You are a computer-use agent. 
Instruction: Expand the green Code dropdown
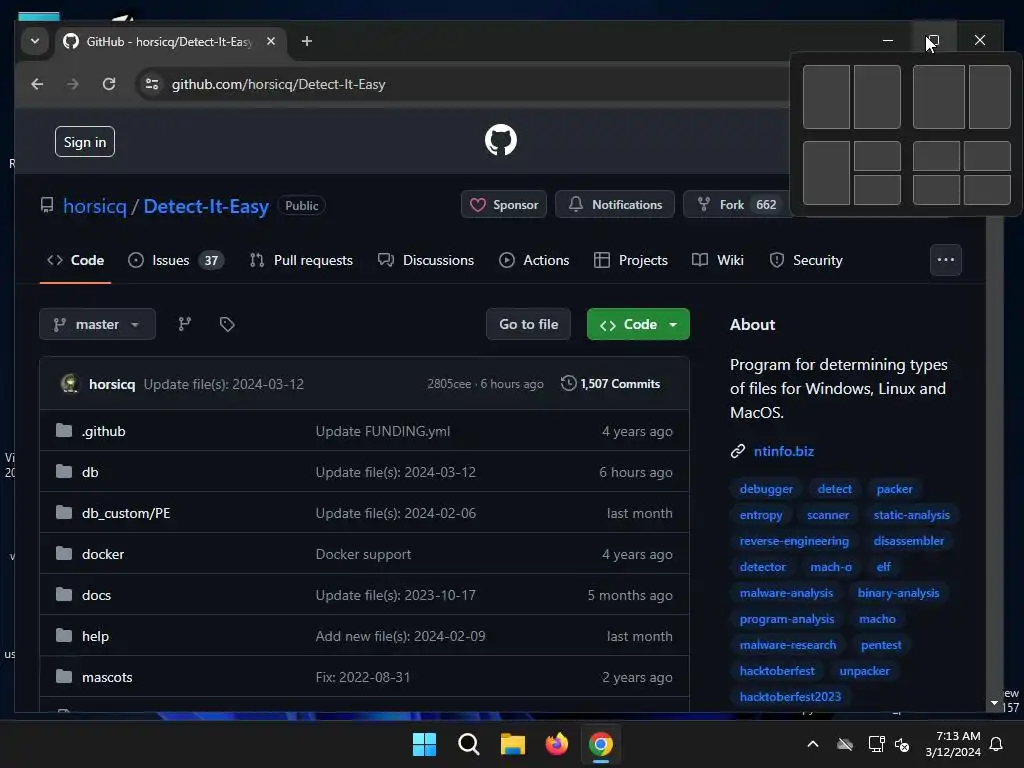point(638,324)
